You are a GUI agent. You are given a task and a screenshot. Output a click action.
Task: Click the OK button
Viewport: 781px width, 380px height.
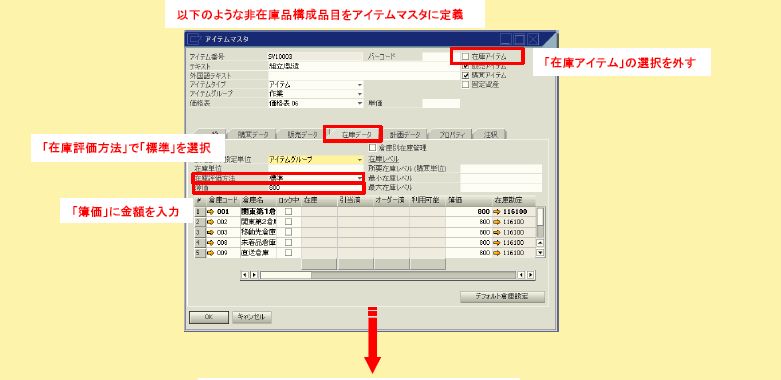point(209,317)
